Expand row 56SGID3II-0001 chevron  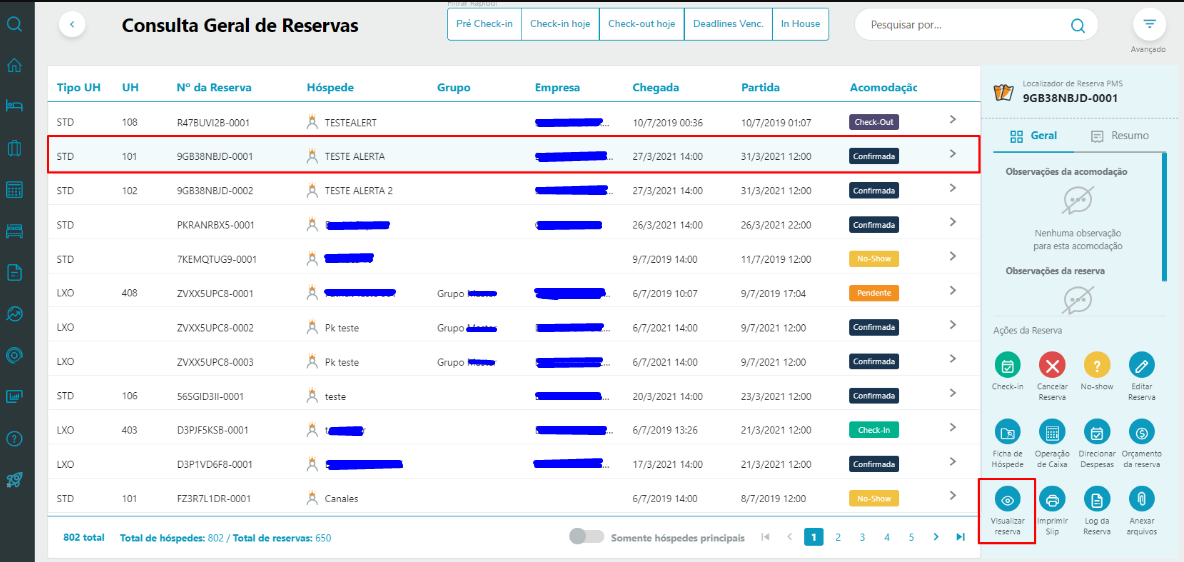(953, 393)
